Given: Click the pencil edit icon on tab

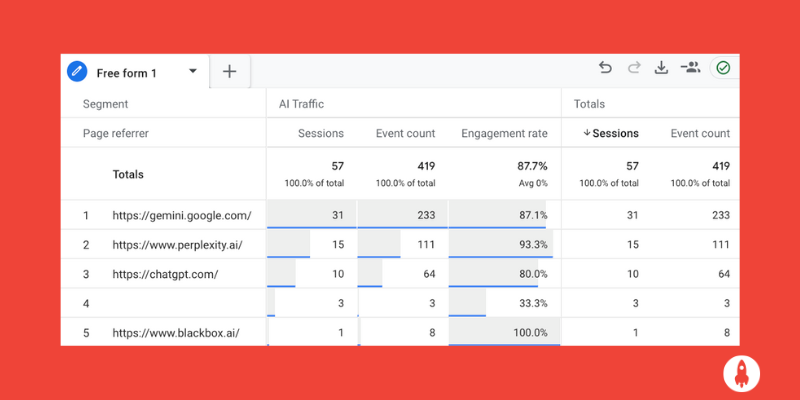Looking at the screenshot, I should click(77, 72).
